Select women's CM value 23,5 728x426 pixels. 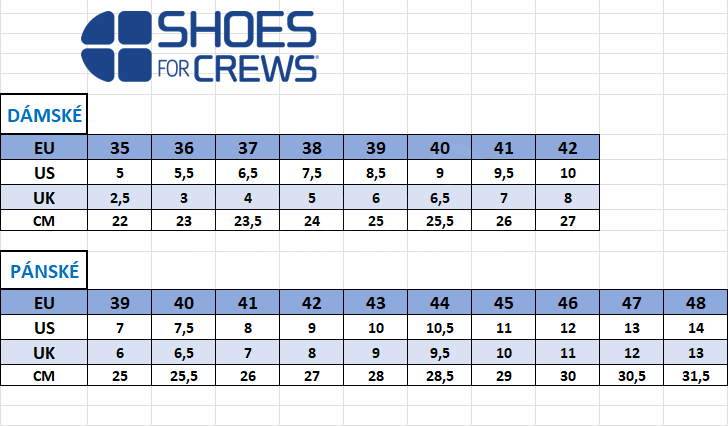point(247,220)
